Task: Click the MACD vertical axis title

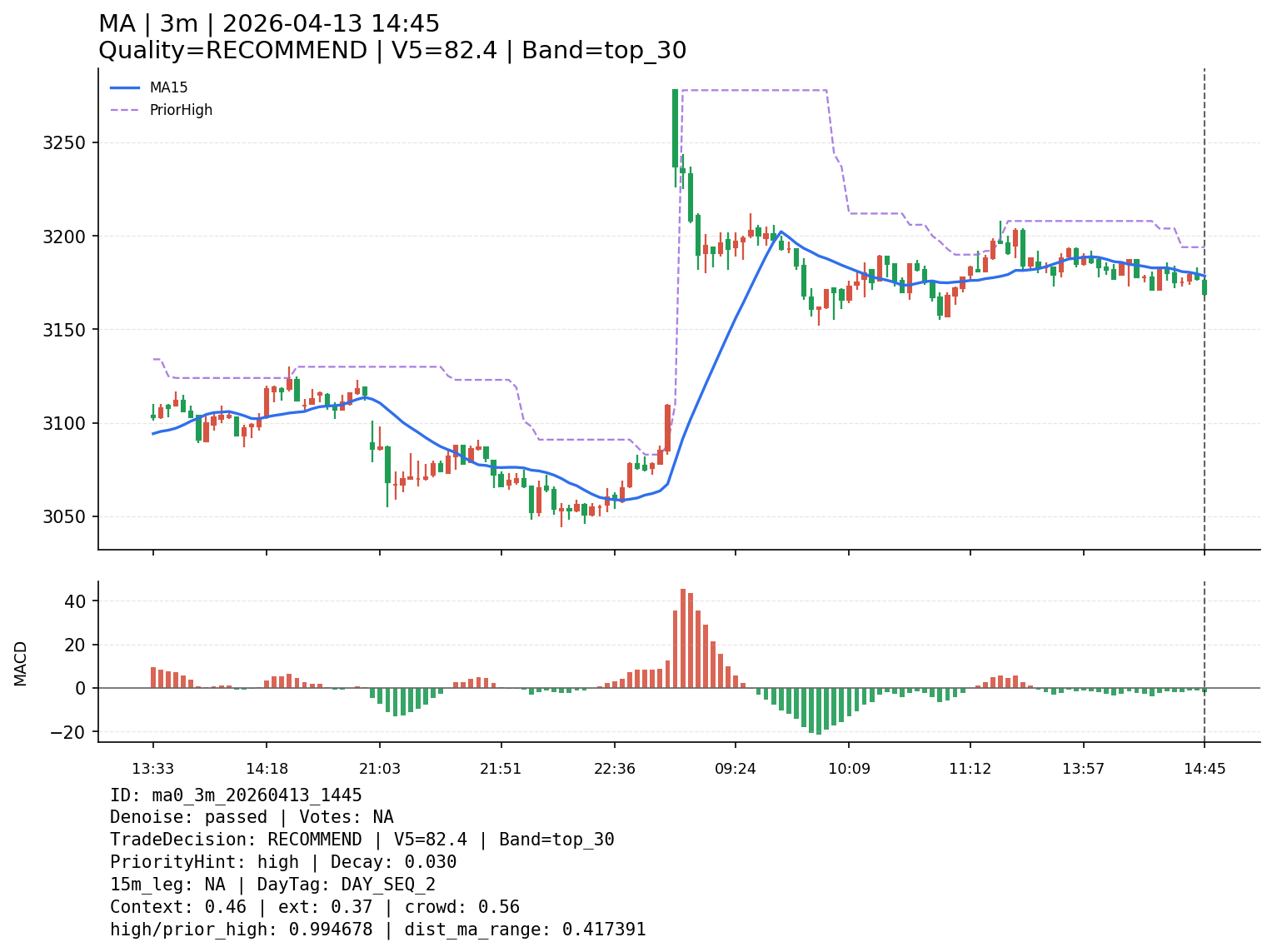Action: pyautogui.click(x=21, y=663)
